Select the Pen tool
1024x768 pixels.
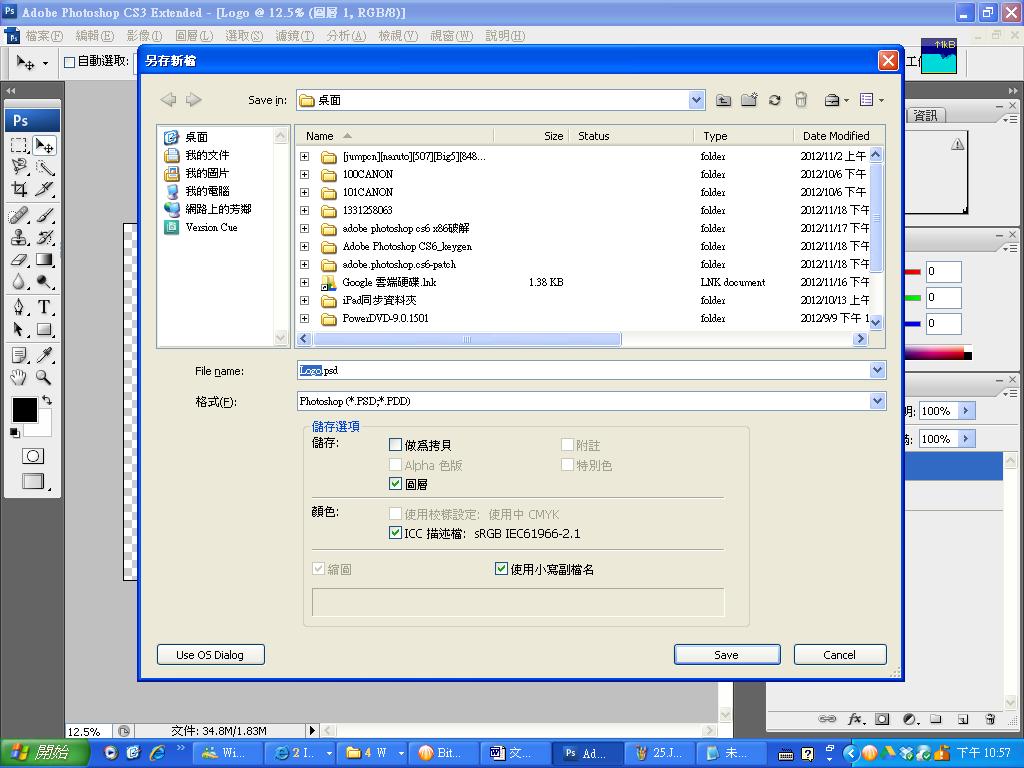20,307
